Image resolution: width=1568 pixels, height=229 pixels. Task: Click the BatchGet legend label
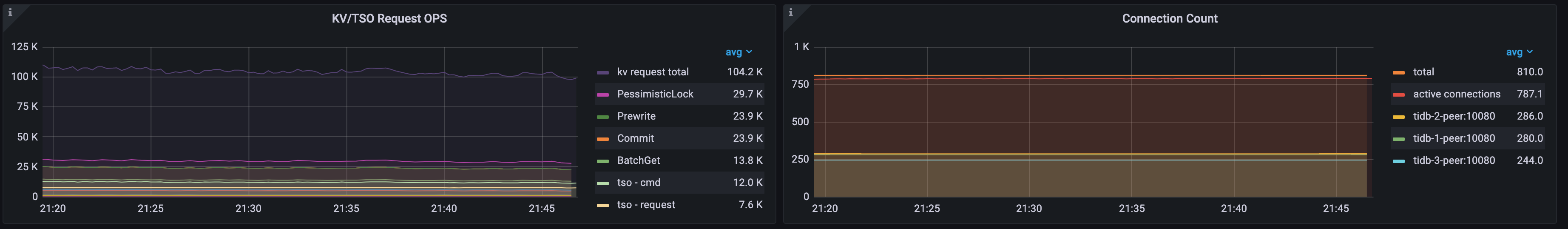638,160
